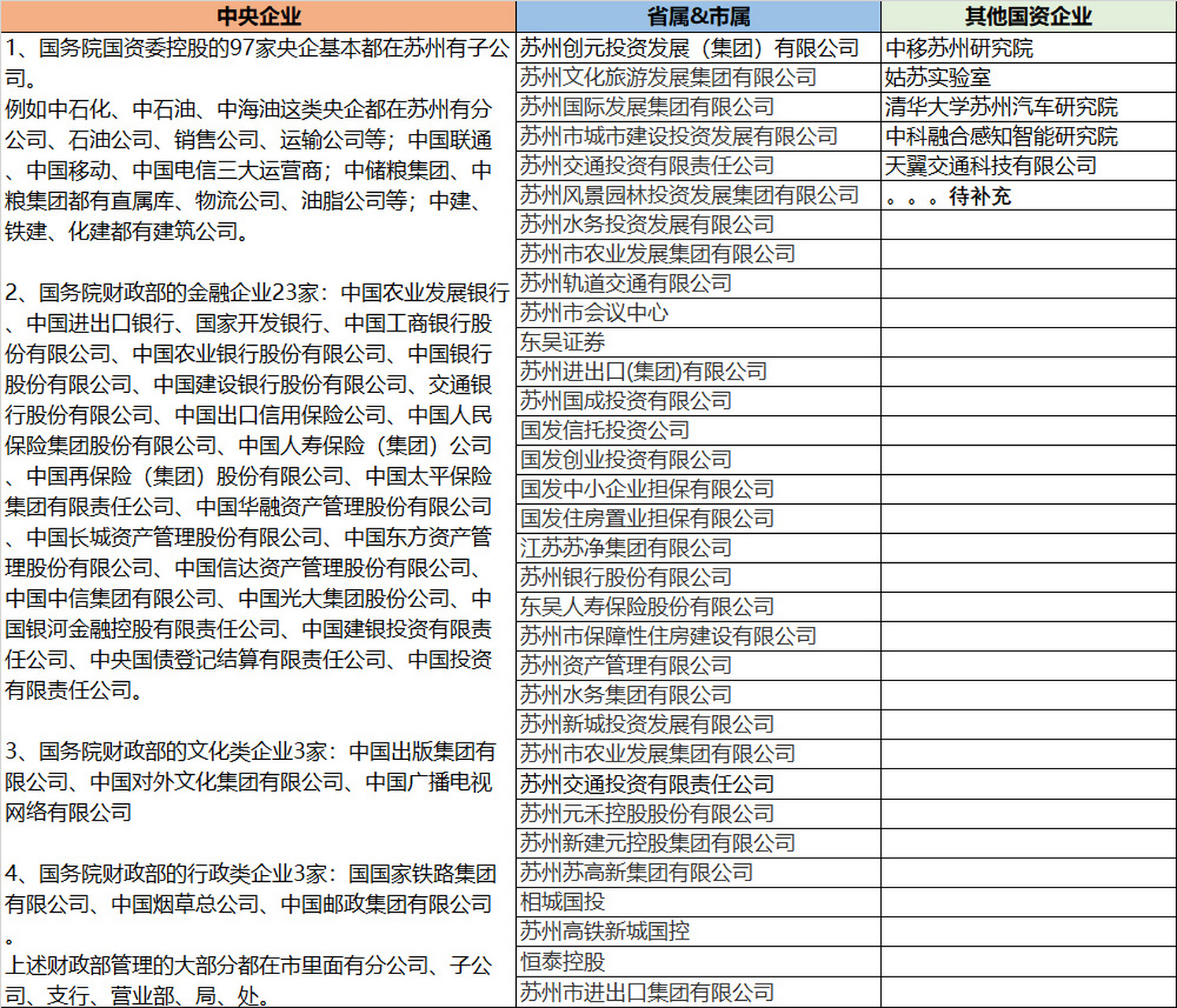Select the 江苏苏净集团有限公司 cell

click(698, 547)
